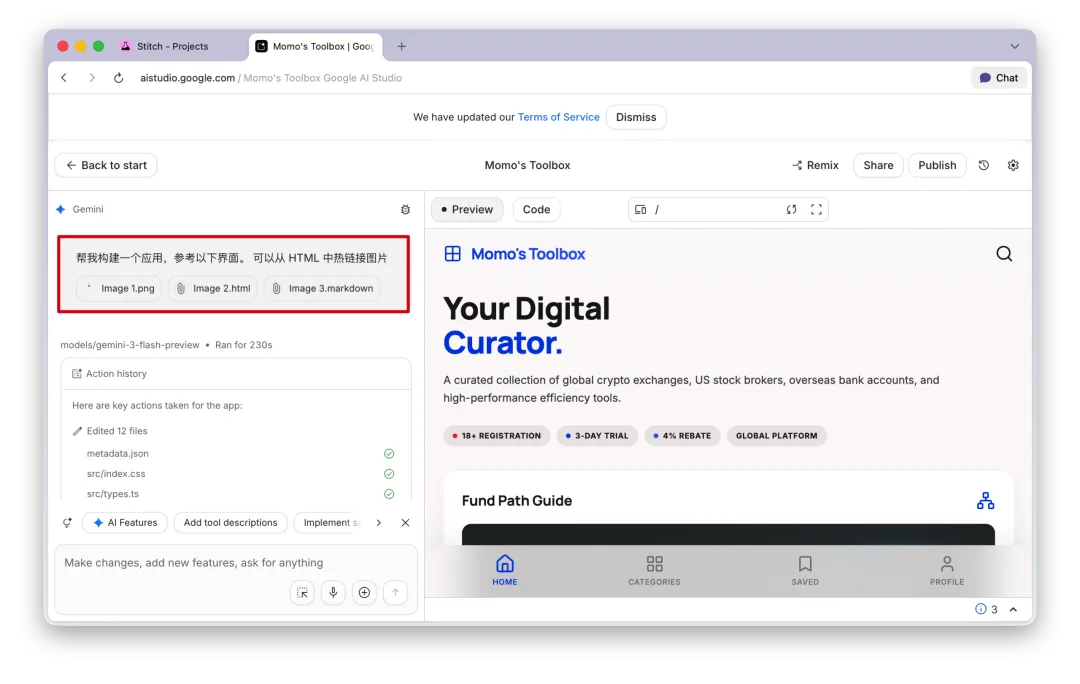Switch to the Preview tab
Screen dimensions: 1080x684
[x=467, y=209]
